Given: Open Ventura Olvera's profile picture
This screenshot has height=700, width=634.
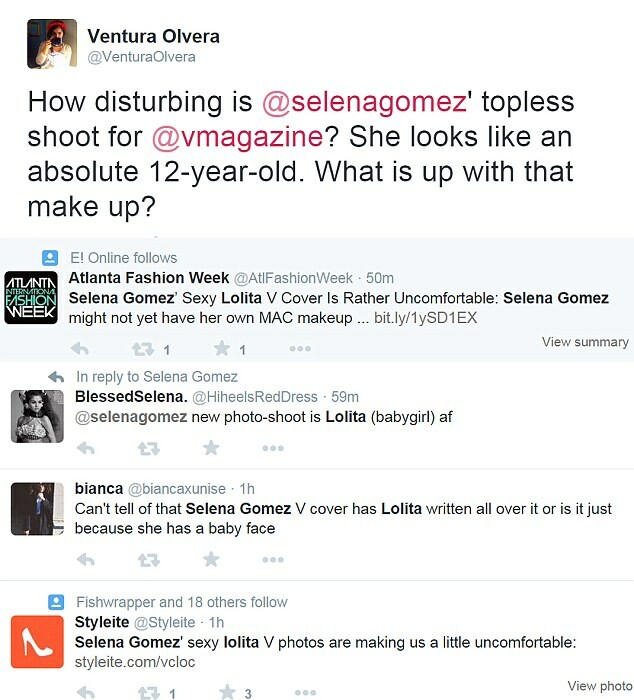Looking at the screenshot, I should click(x=52, y=44).
